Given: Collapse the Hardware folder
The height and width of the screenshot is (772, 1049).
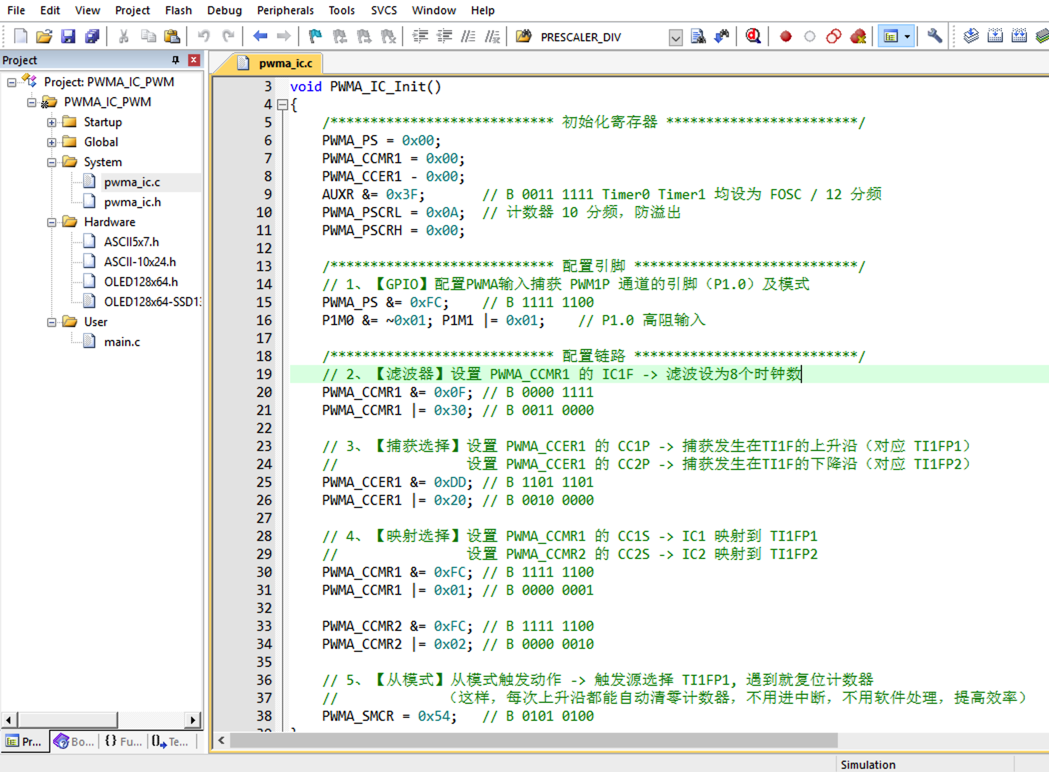Looking at the screenshot, I should (52, 222).
